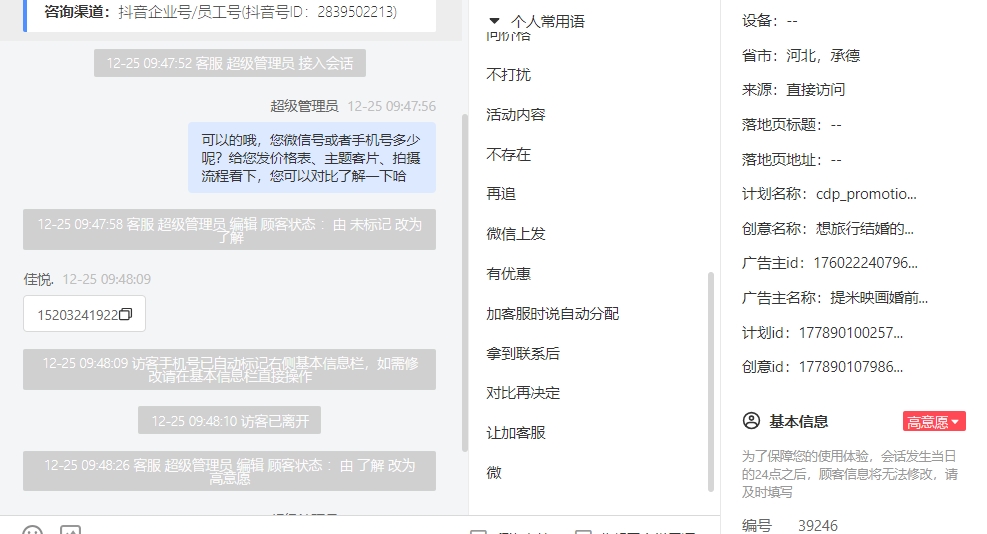Click the 创意id 177890107986... value

point(851,366)
